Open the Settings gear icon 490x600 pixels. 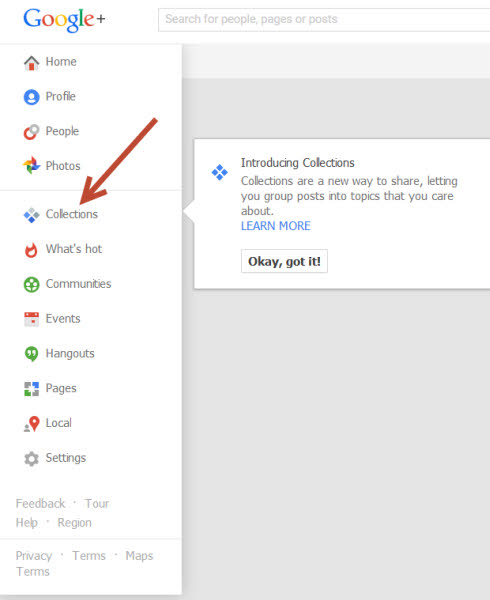pyautogui.click(x=31, y=459)
